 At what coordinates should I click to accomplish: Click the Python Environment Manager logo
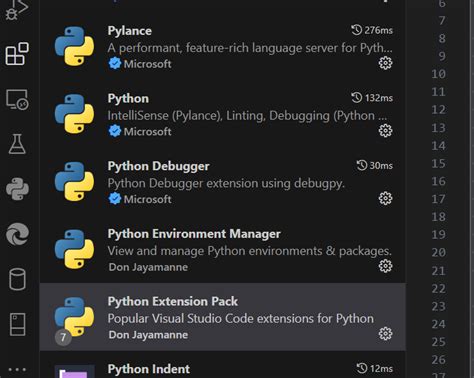pos(74,249)
